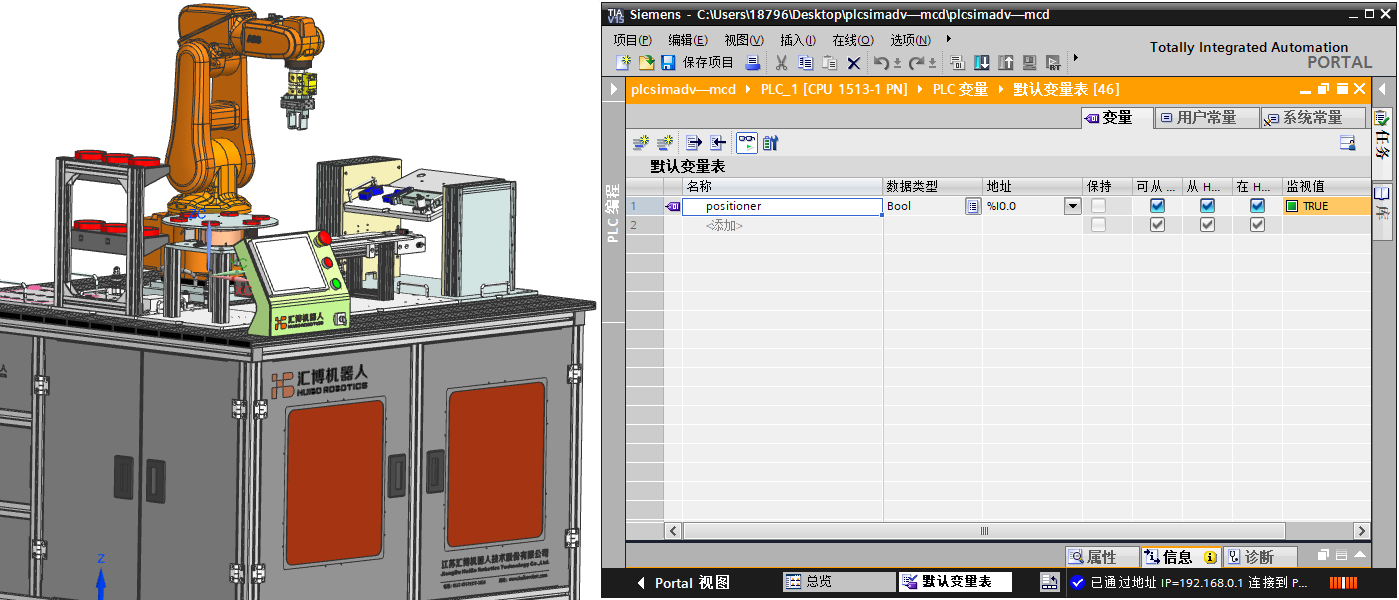Open the address dropdown for %I0.0
The height and width of the screenshot is (600, 1399).
[x=1072, y=206]
